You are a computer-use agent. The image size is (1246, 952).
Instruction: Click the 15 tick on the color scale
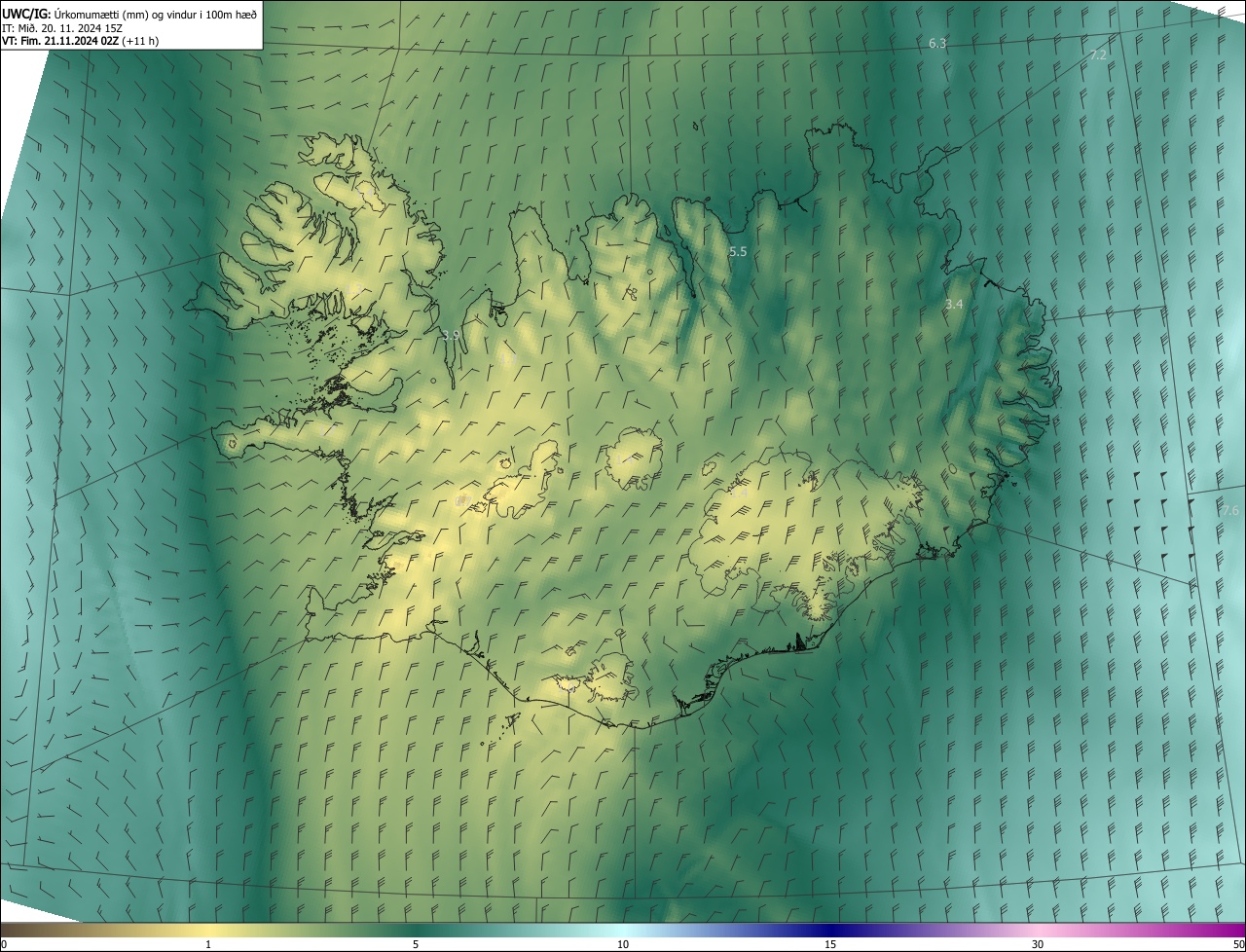pos(830,944)
